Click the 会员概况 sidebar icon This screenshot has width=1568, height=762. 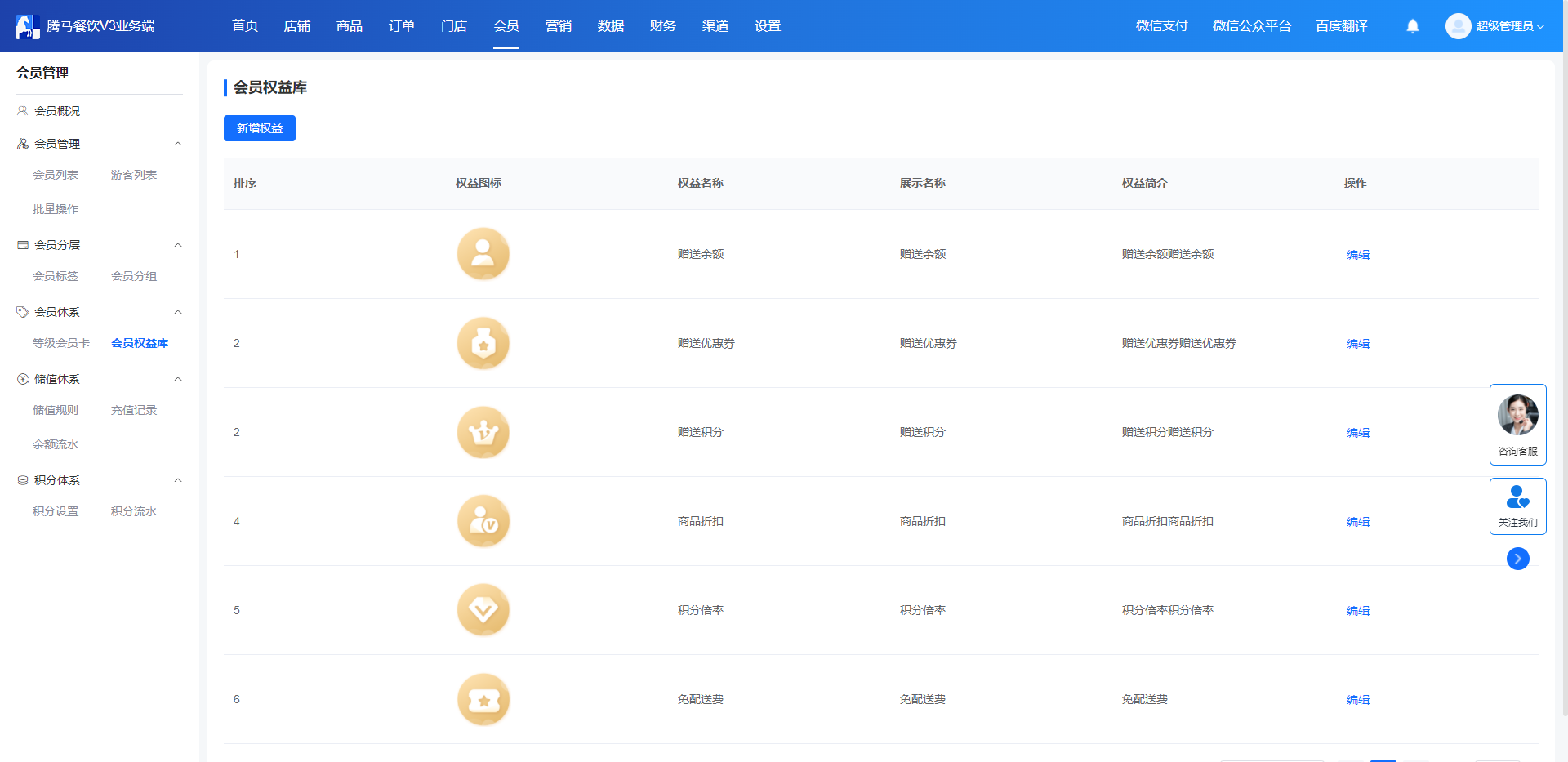coord(23,111)
